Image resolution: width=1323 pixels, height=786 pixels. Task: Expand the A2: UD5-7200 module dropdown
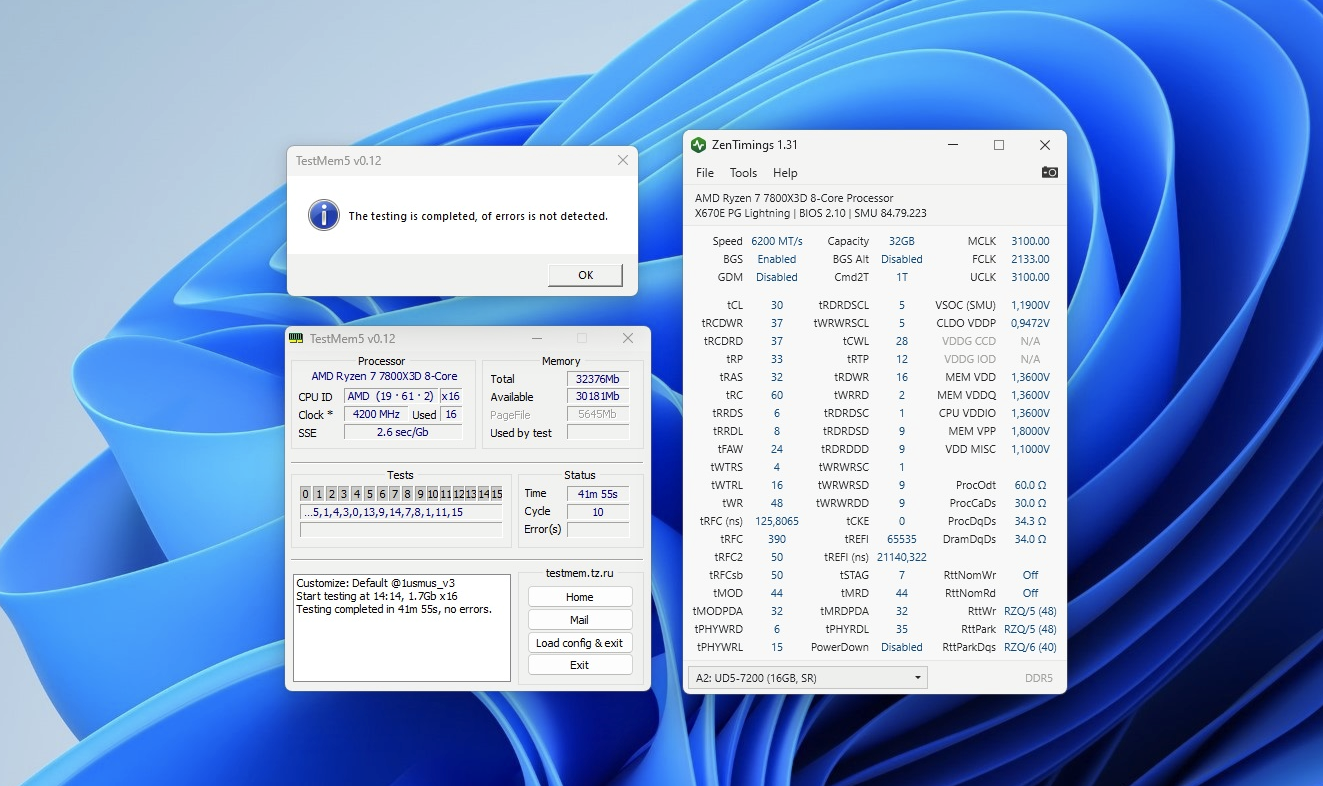tap(808, 678)
